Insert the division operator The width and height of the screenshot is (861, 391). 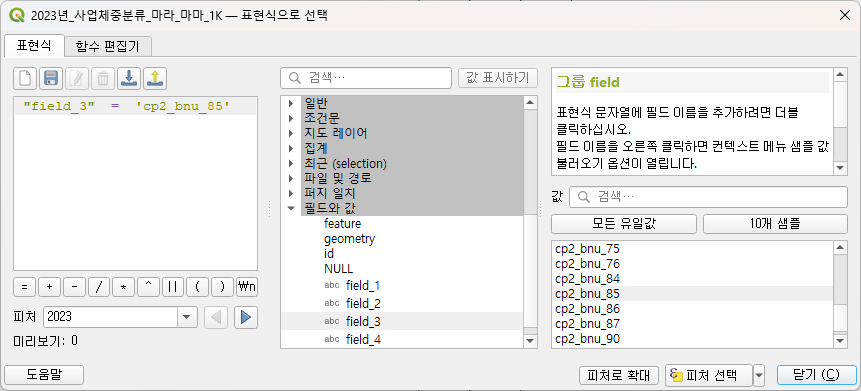pos(99,287)
